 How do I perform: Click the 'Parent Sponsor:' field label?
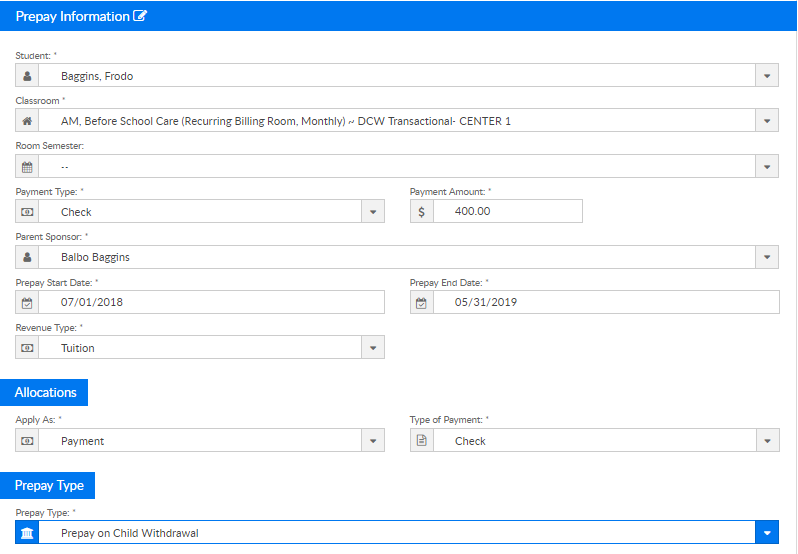[x=49, y=237]
